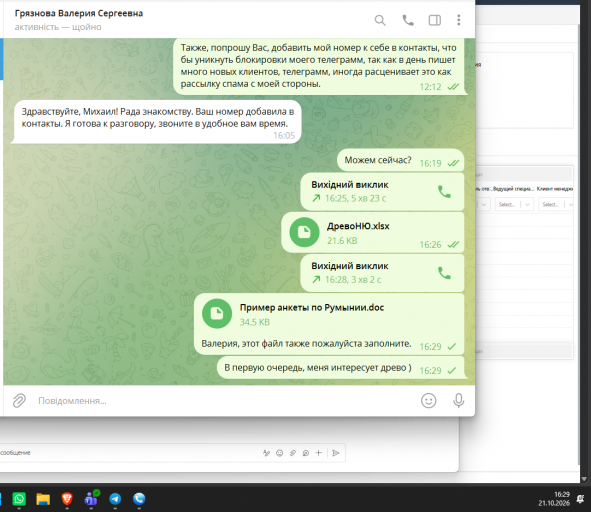Click the plus icon in background message box
Image resolution: width=591 pixels, height=512 pixels.
point(318,453)
